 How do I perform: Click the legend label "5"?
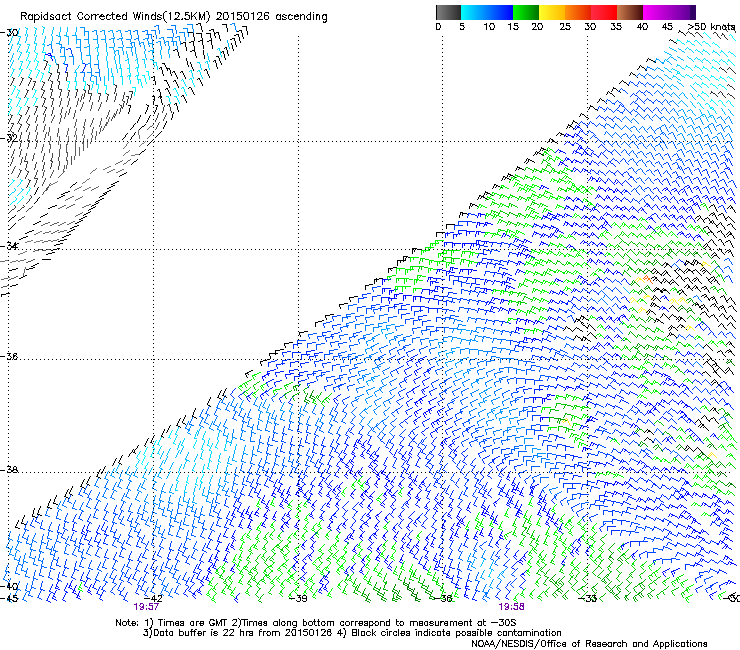pos(462,27)
